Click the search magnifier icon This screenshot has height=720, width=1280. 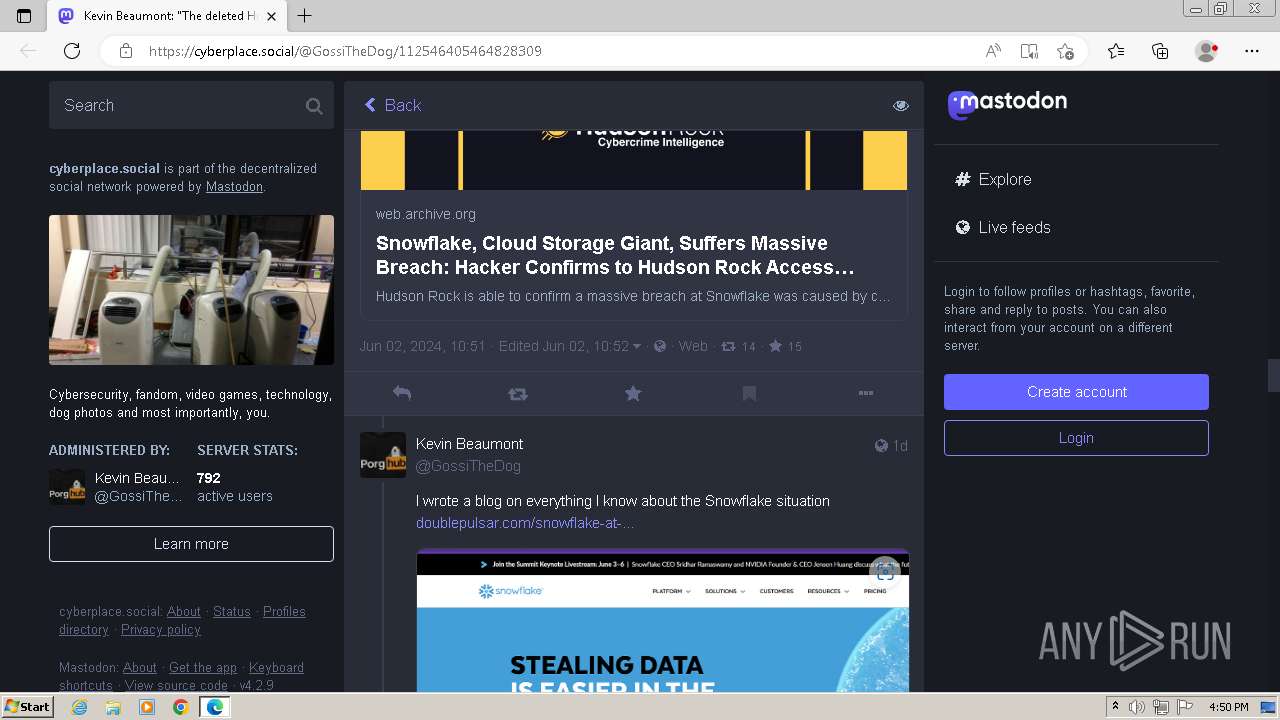point(314,106)
